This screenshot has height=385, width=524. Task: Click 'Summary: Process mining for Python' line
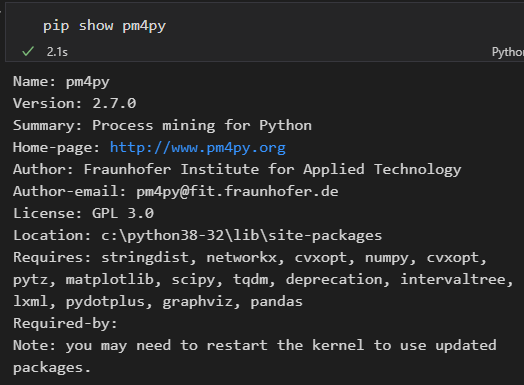(x=162, y=126)
